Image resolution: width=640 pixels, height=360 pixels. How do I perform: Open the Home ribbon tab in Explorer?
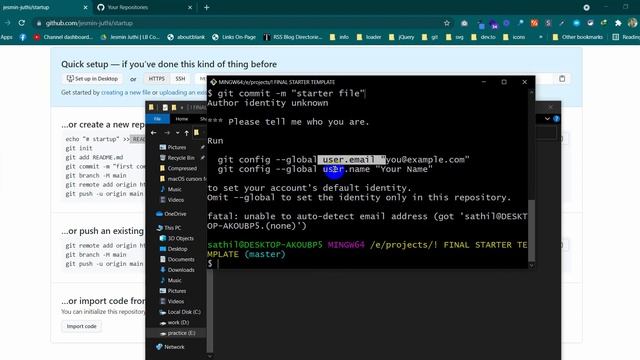[x=182, y=119]
